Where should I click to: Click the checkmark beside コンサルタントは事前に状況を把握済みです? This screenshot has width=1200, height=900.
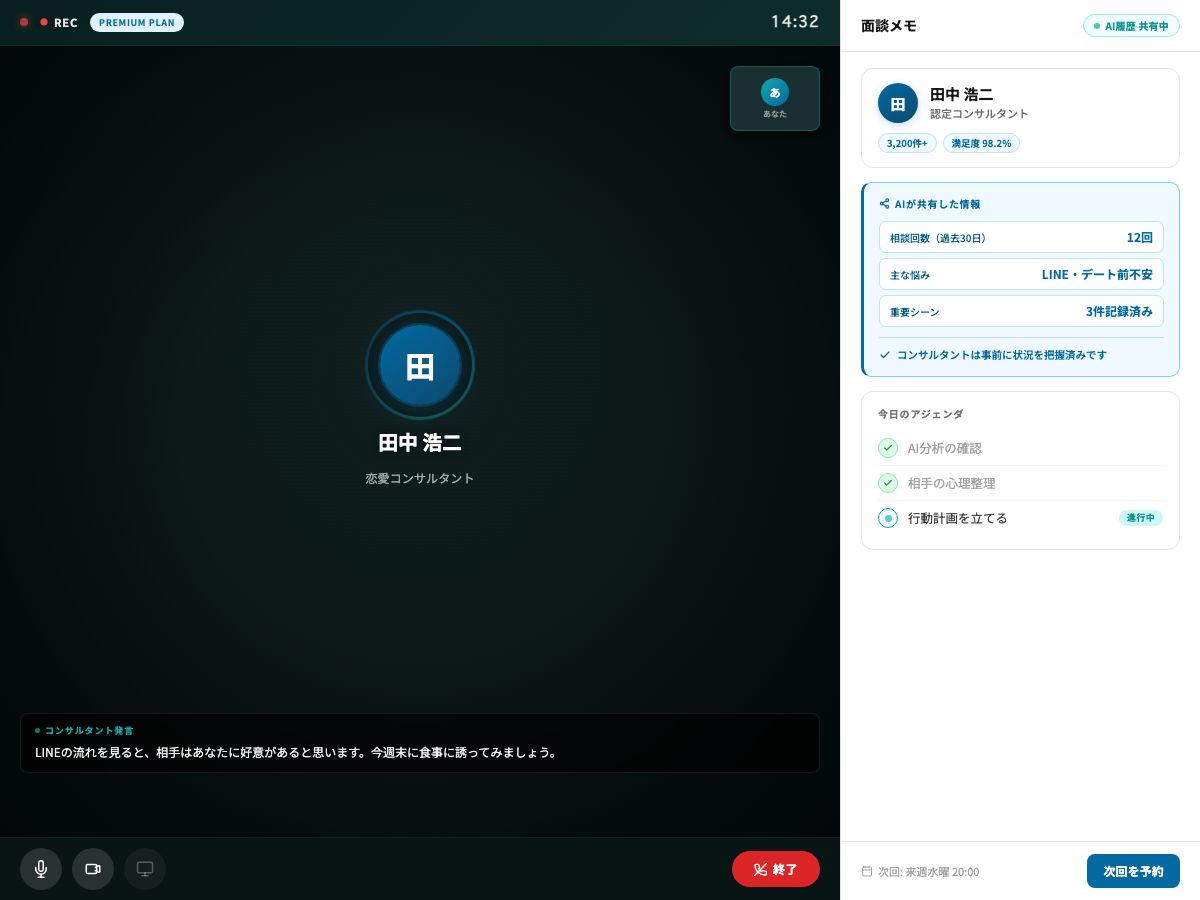pyautogui.click(x=885, y=354)
